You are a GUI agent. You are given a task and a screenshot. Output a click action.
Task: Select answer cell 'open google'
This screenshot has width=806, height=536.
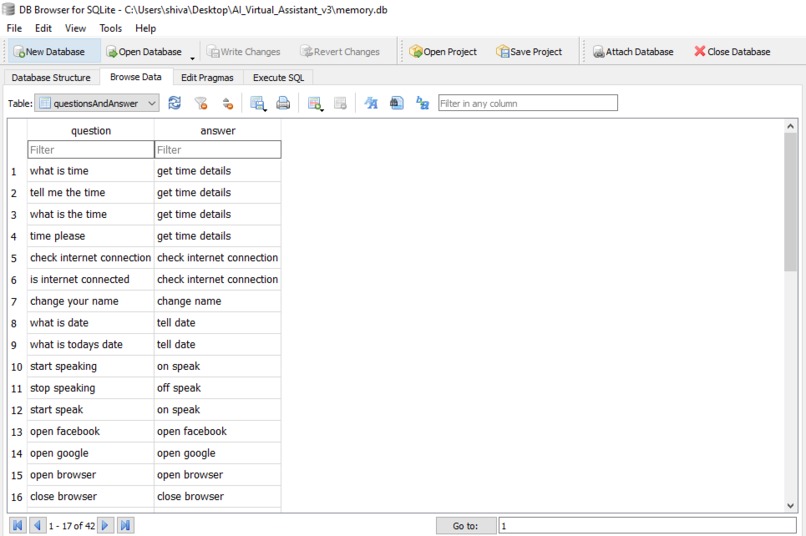217,453
